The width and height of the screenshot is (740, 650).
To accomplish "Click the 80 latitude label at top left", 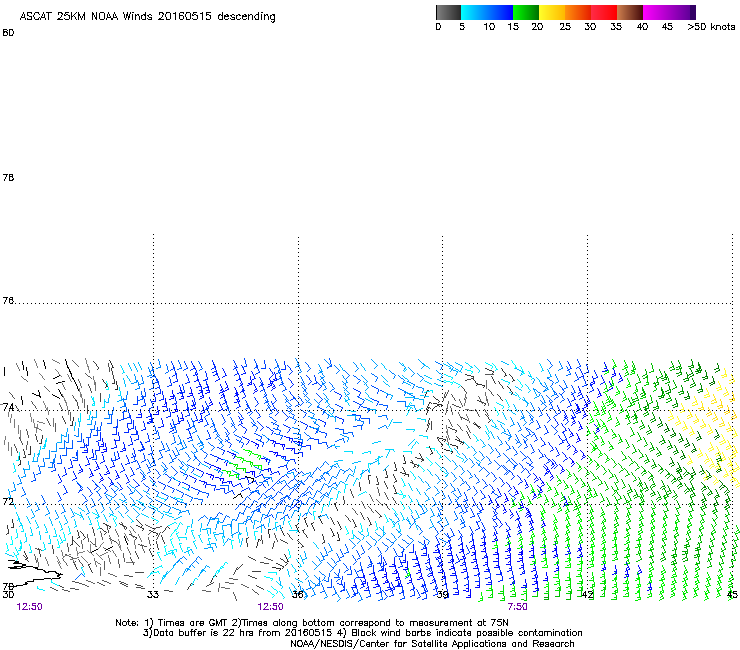I will click(x=8, y=33).
